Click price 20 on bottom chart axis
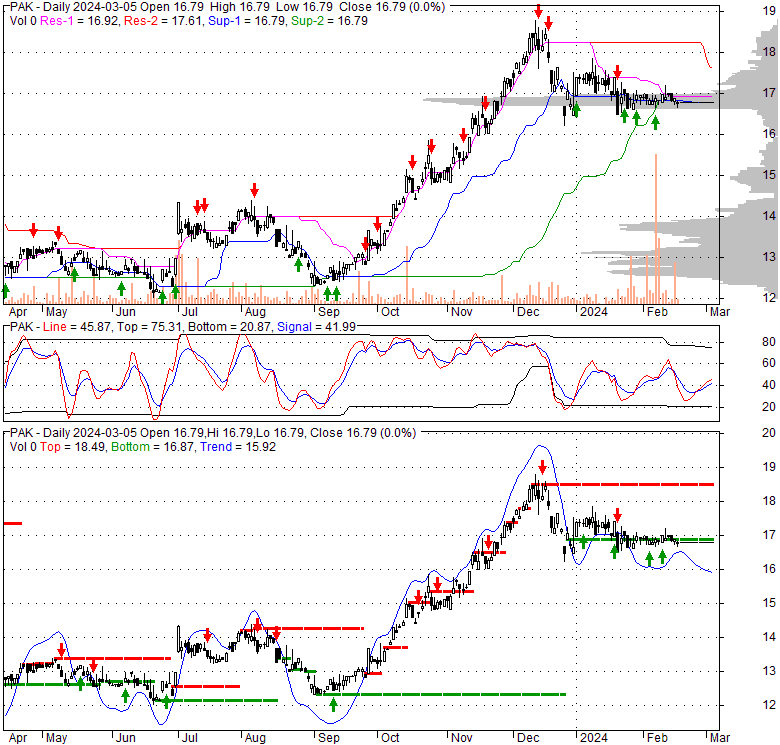Image resolution: width=780 pixels, height=745 pixels. click(x=769, y=433)
